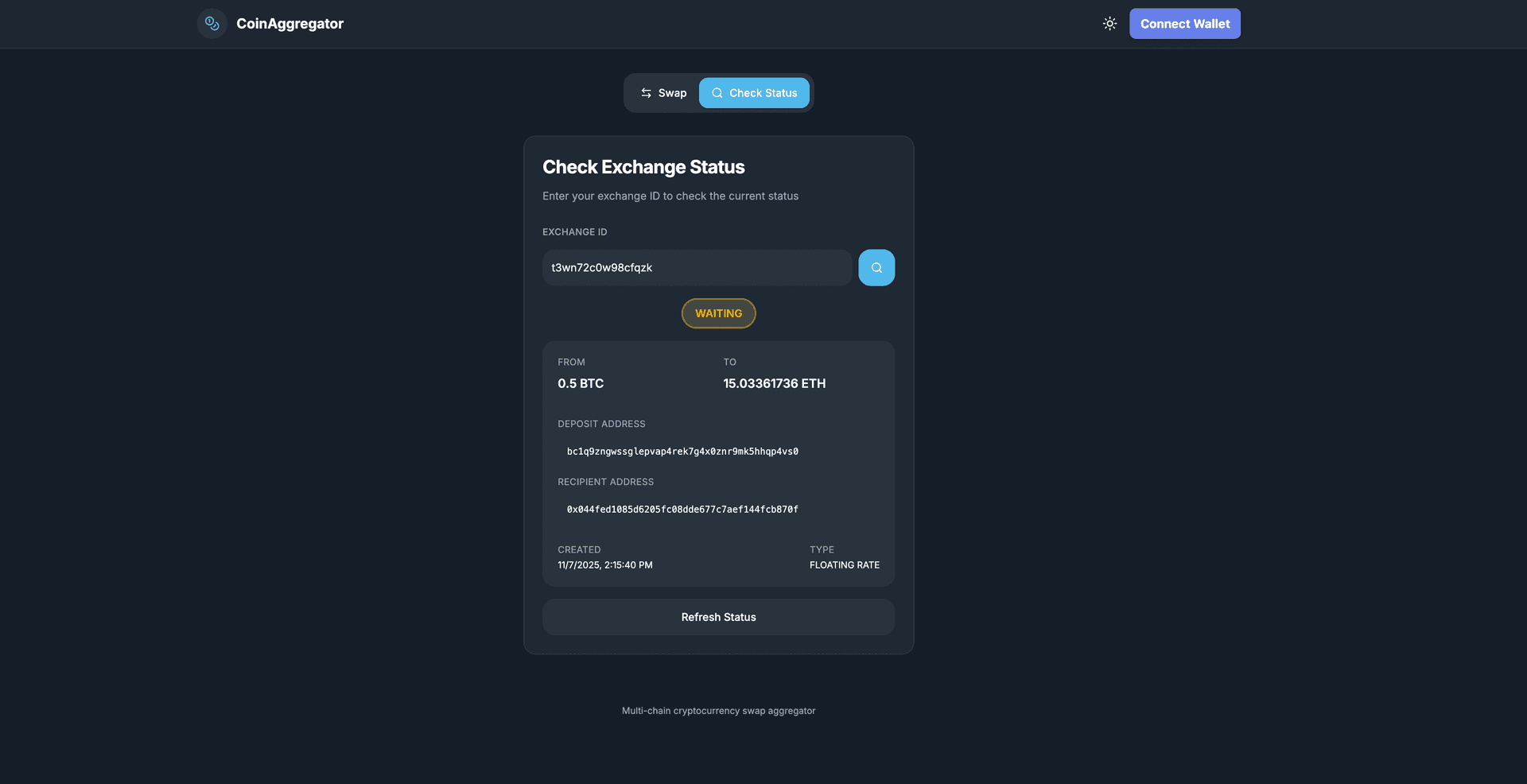Click the 15.03361736 ETH to amount
Viewport: 1527px width, 784px height.
pyautogui.click(x=774, y=383)
